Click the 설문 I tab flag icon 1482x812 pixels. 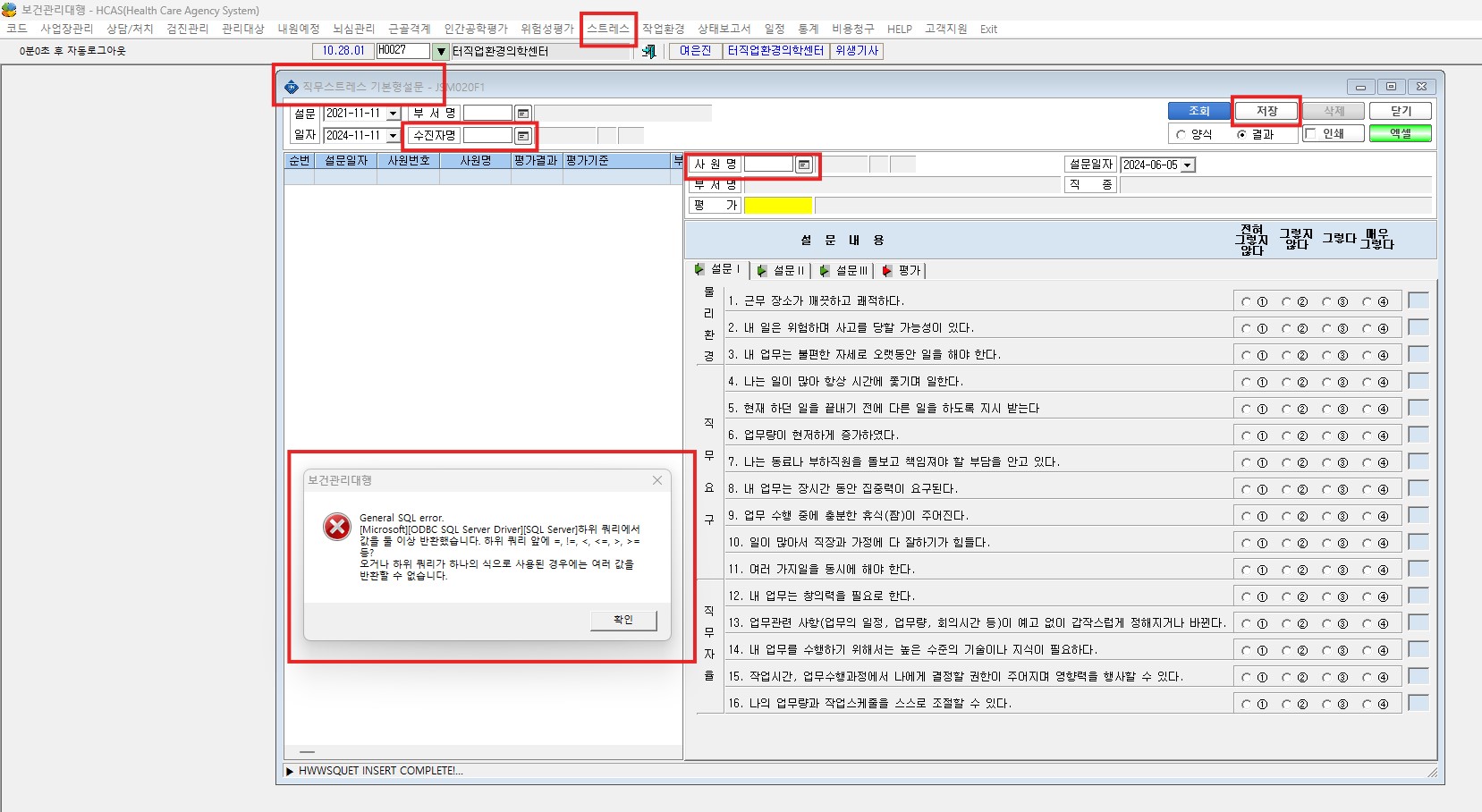pos(699,269)
